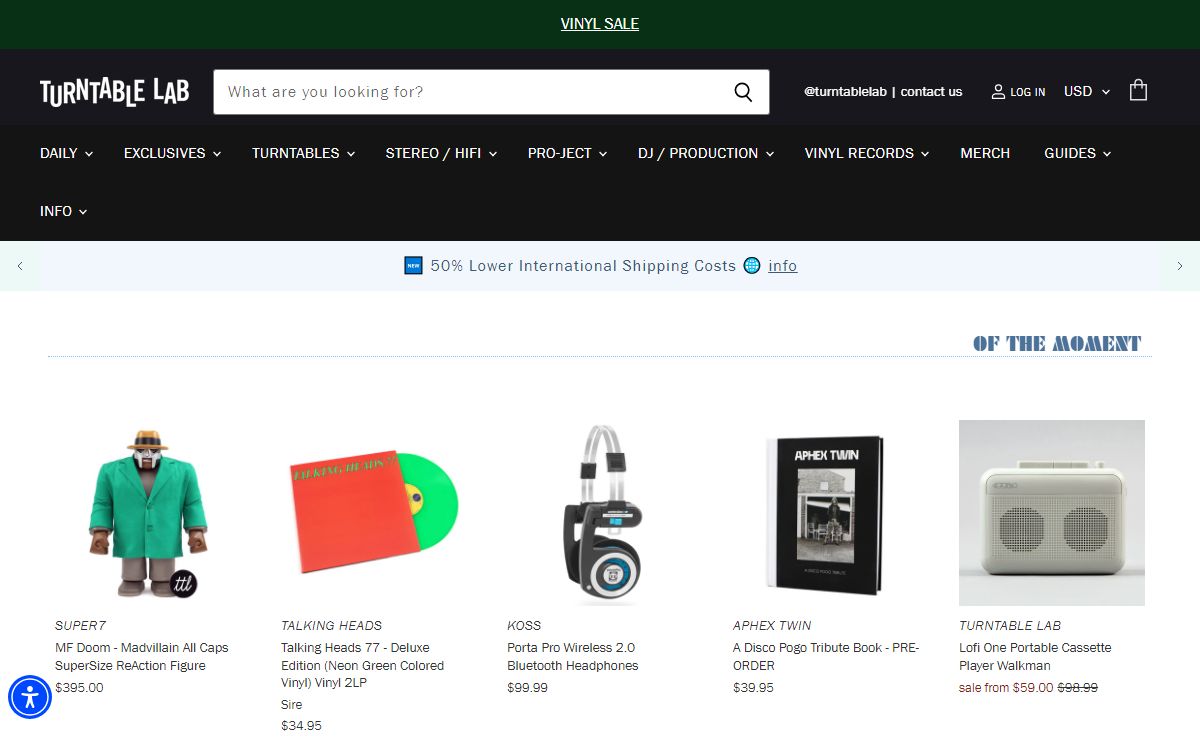The image size is (1200, 740).
Task: Go to next announcement slide arrow
Action: (1180, 266)
